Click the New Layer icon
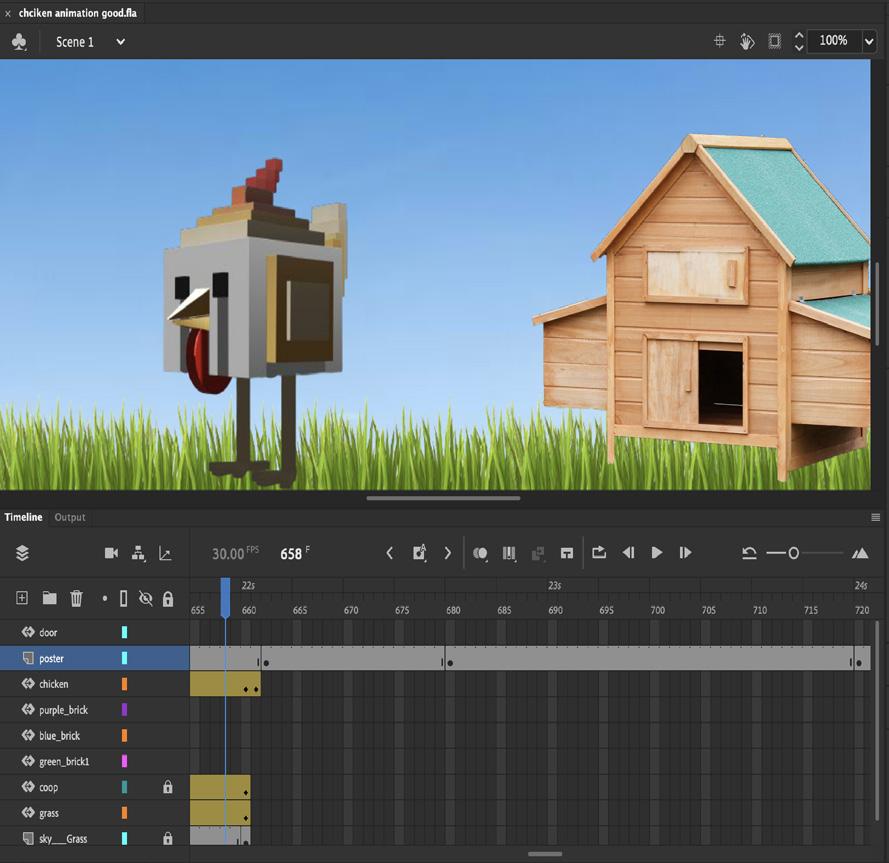 [22, 598]
